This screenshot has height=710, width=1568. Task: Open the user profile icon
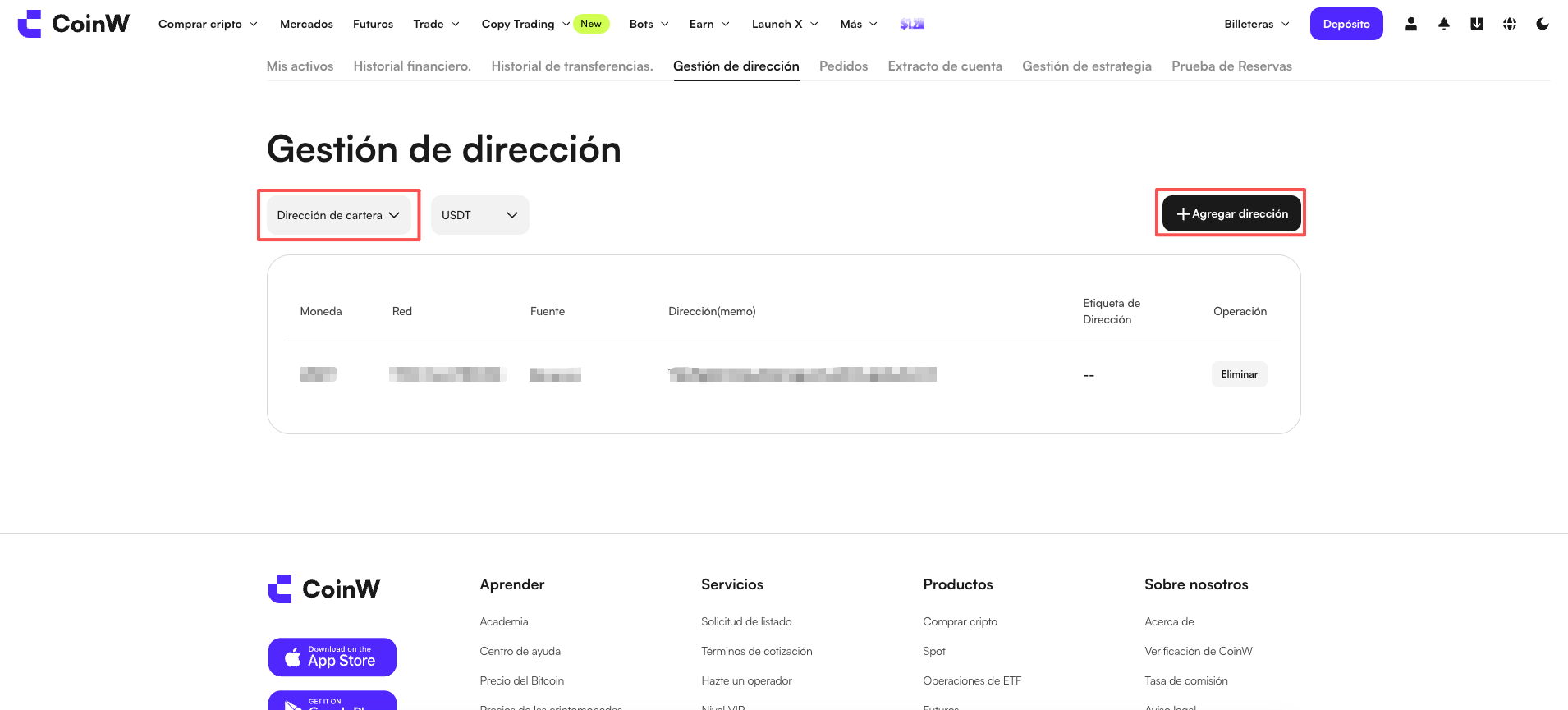click(1411, 24)
